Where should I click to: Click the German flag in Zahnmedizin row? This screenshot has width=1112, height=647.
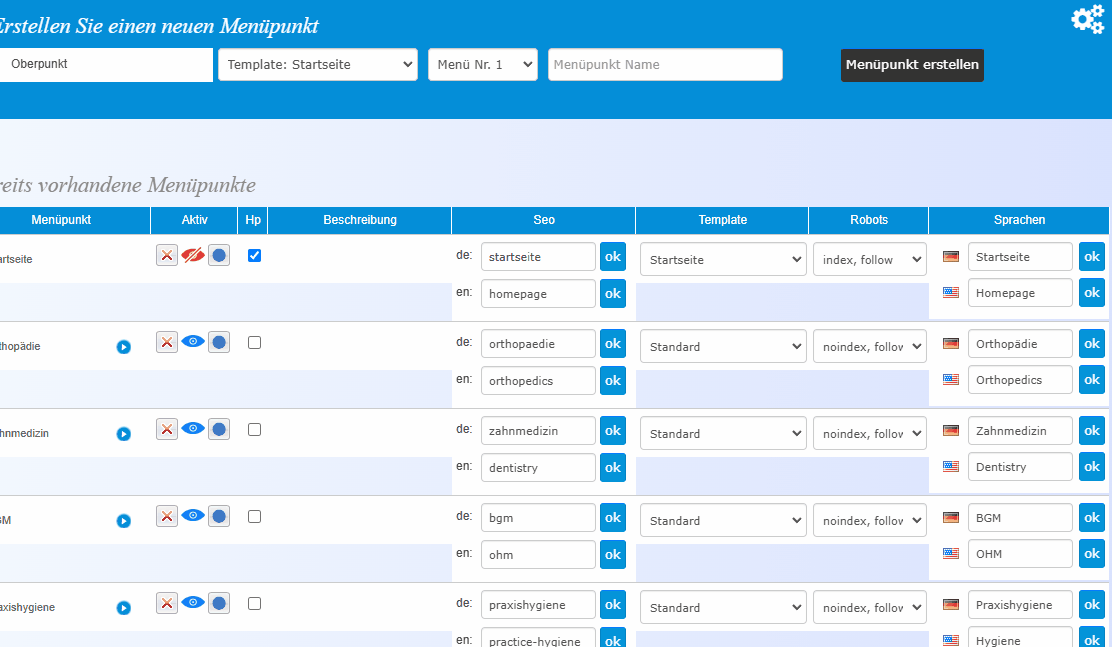(x=950, y=431)
